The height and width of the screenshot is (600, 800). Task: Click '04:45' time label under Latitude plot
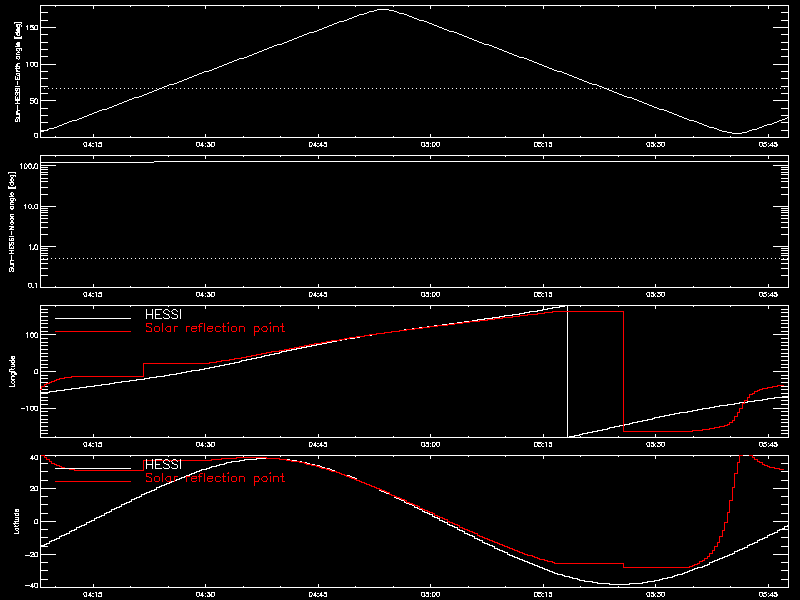coord(318,595)
